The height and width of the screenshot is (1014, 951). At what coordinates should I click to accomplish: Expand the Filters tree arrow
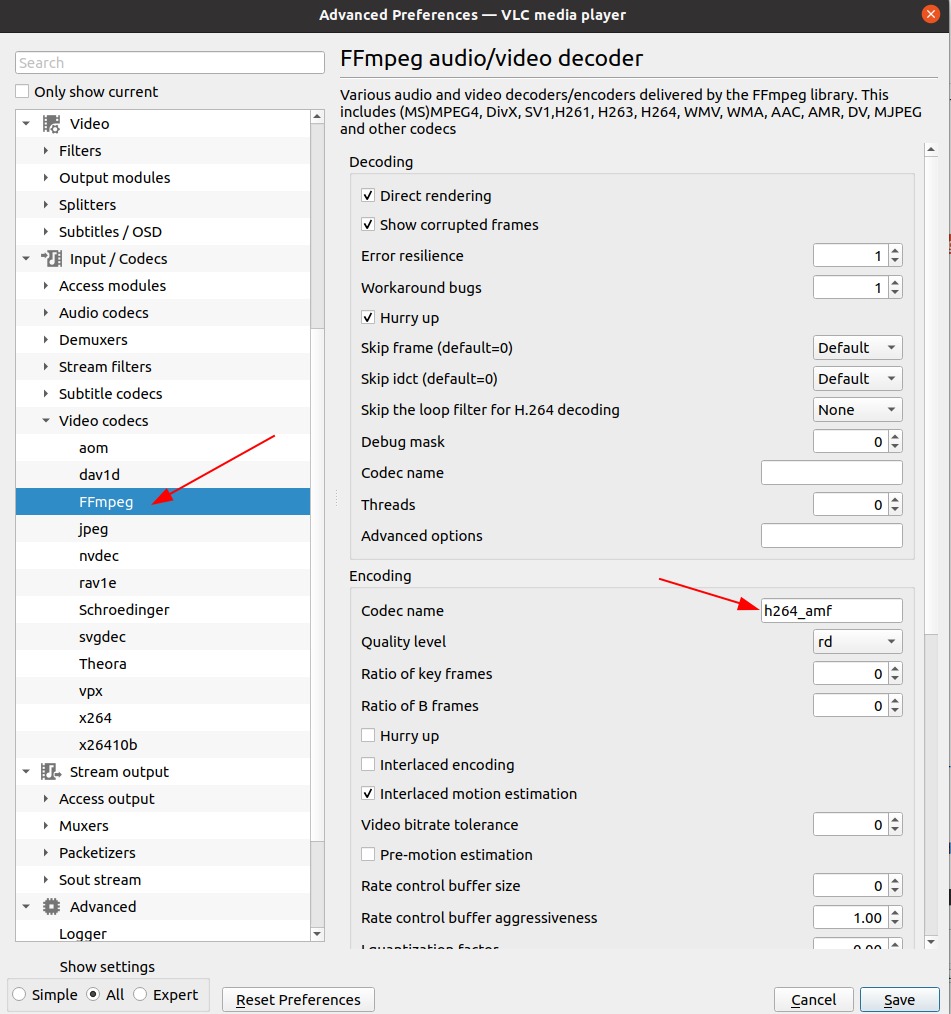[x=46, y=150]
